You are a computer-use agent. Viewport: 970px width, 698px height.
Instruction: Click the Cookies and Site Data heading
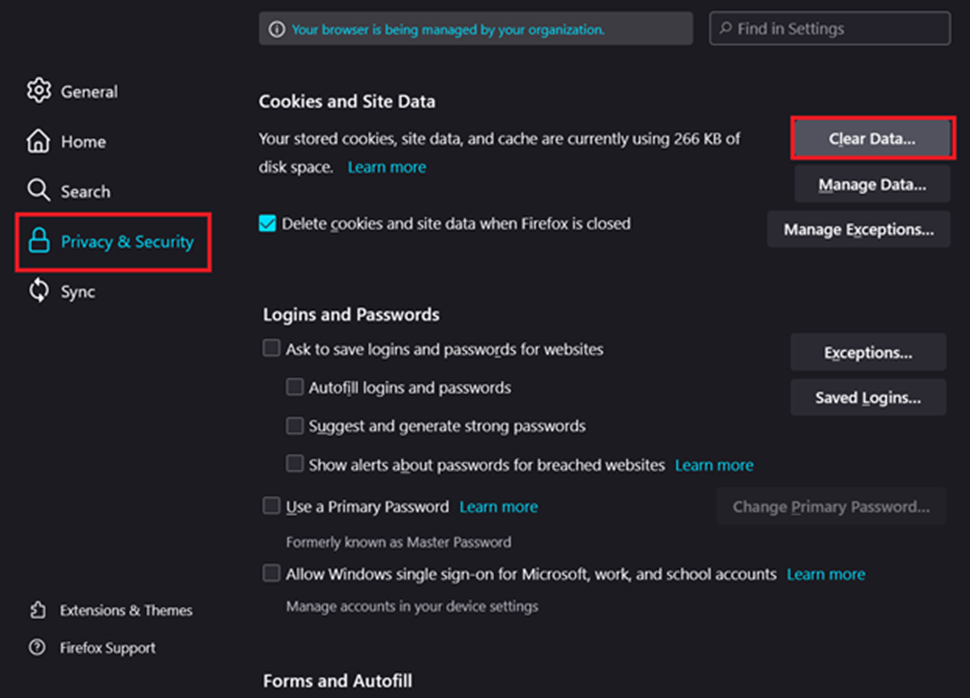point(347,101)
